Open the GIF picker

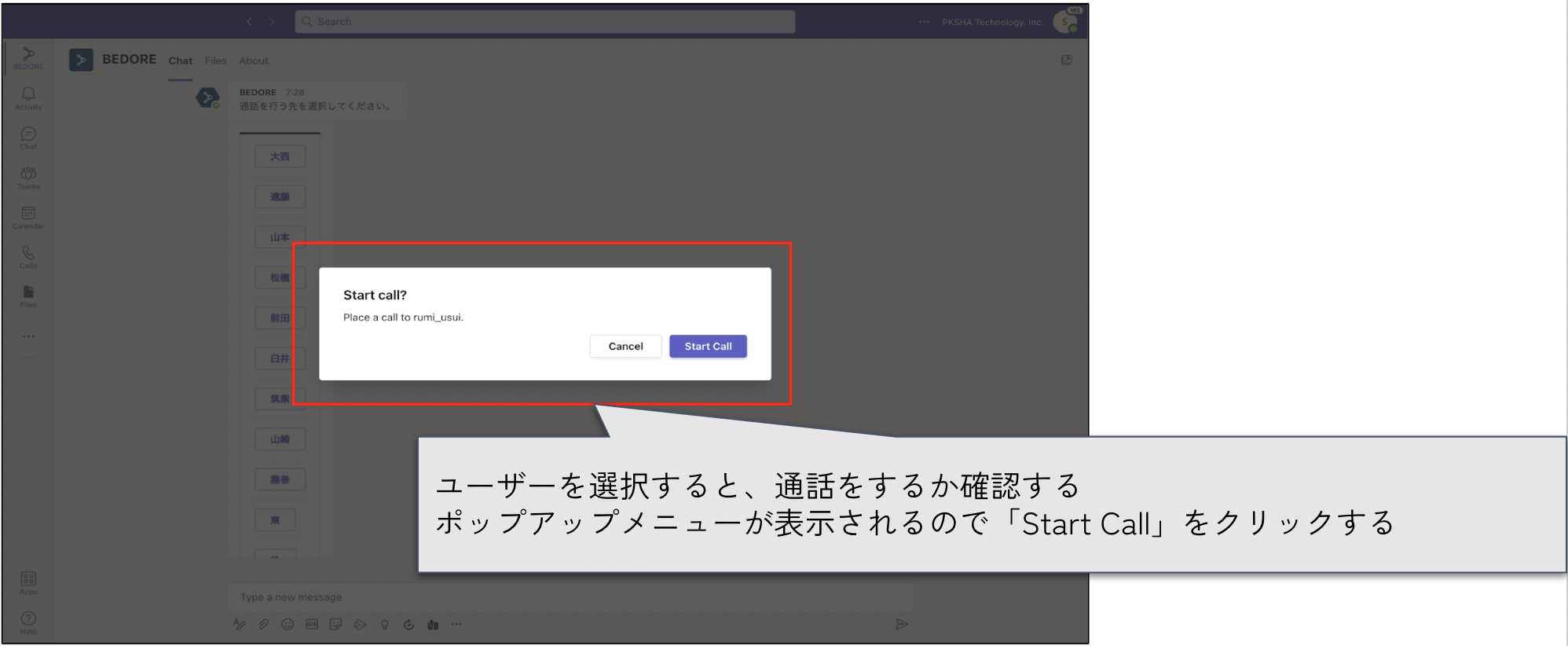click(x=312, y=625)
